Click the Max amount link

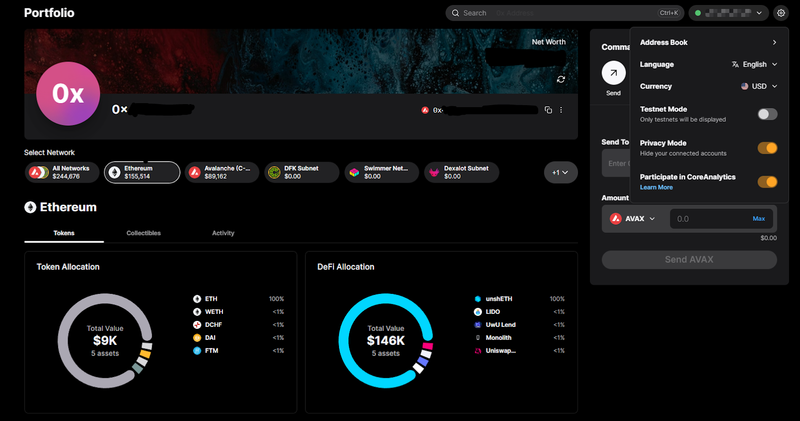tap(759, 218)
